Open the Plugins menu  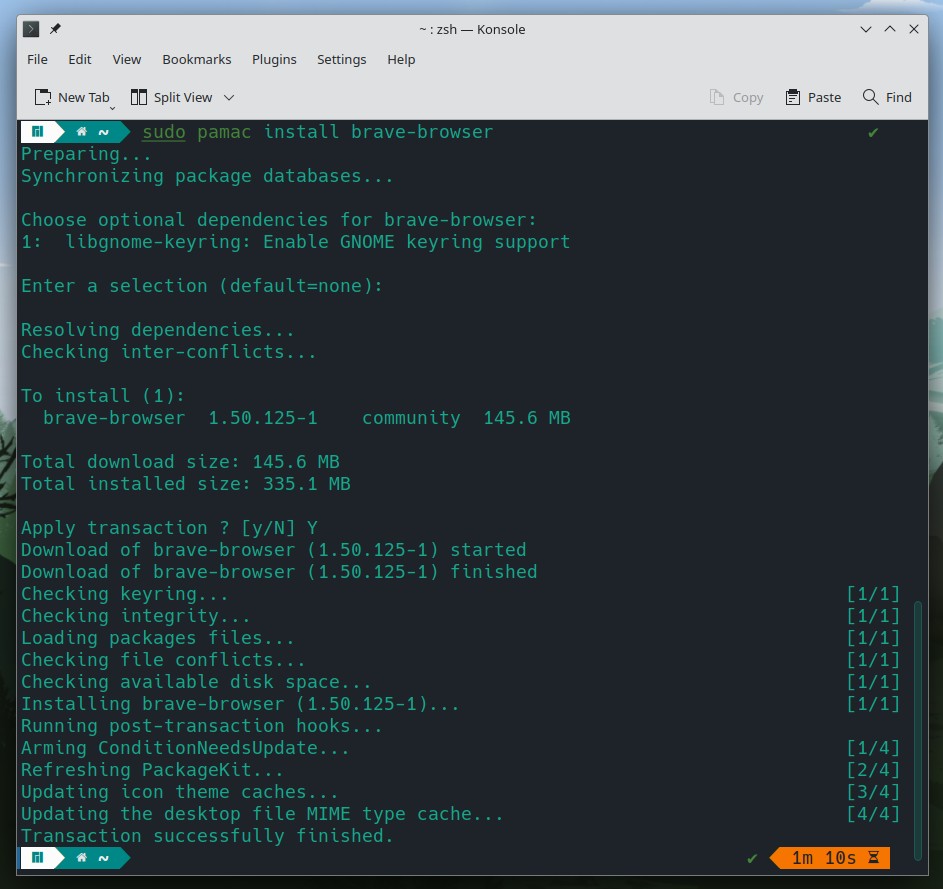274,60
